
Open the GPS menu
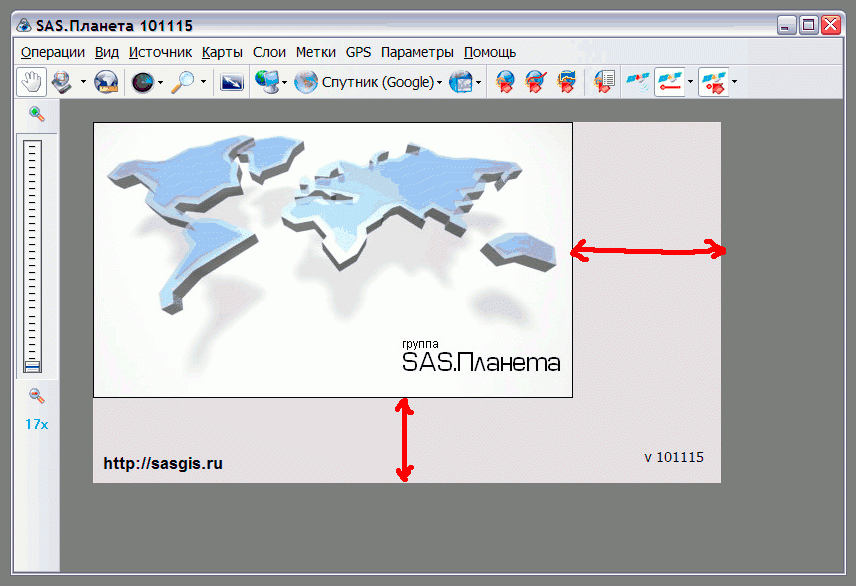[x=358, y=52]
